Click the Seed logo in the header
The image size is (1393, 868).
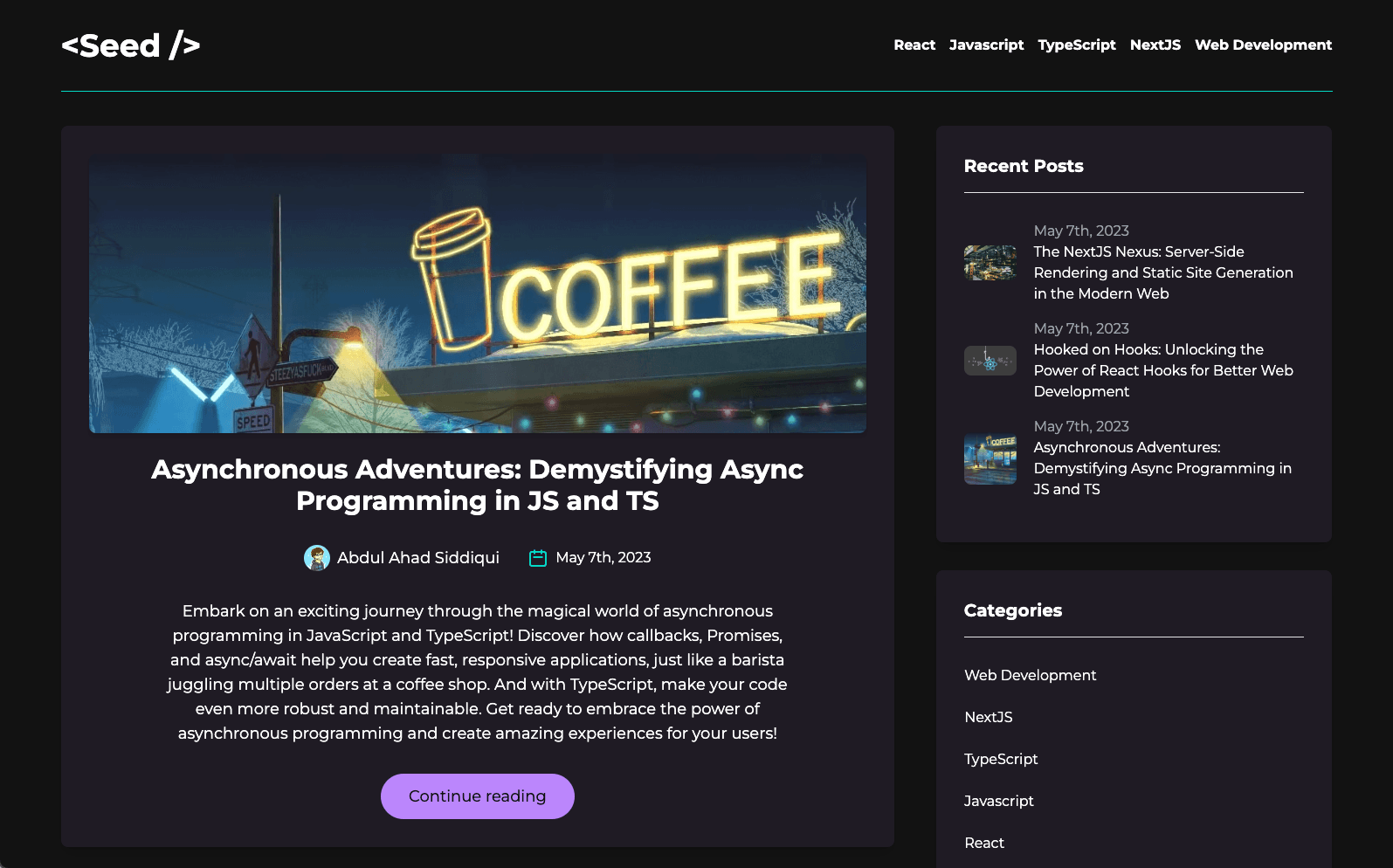tap(131, 45)
